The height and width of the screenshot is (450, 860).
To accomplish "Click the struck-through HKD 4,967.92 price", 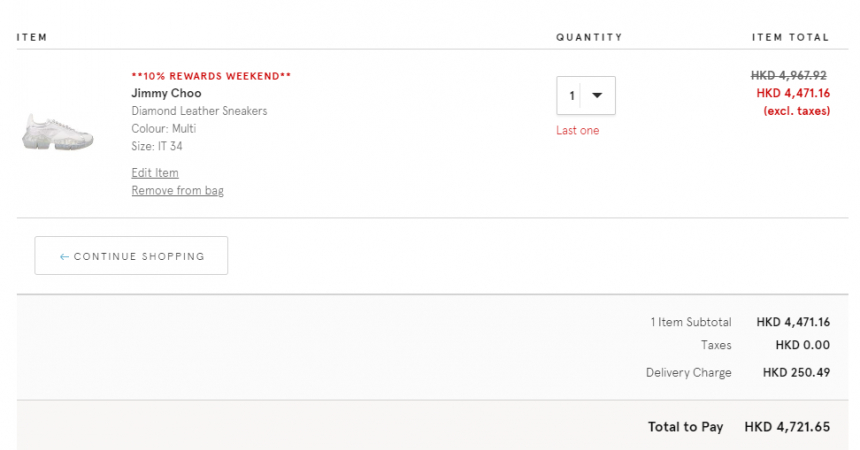I will 789,75.
